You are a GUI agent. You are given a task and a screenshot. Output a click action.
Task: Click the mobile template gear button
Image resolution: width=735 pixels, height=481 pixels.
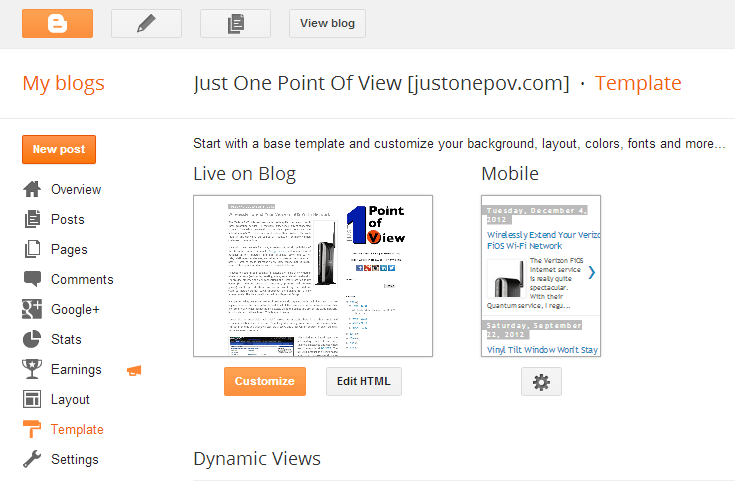[541, 382]
